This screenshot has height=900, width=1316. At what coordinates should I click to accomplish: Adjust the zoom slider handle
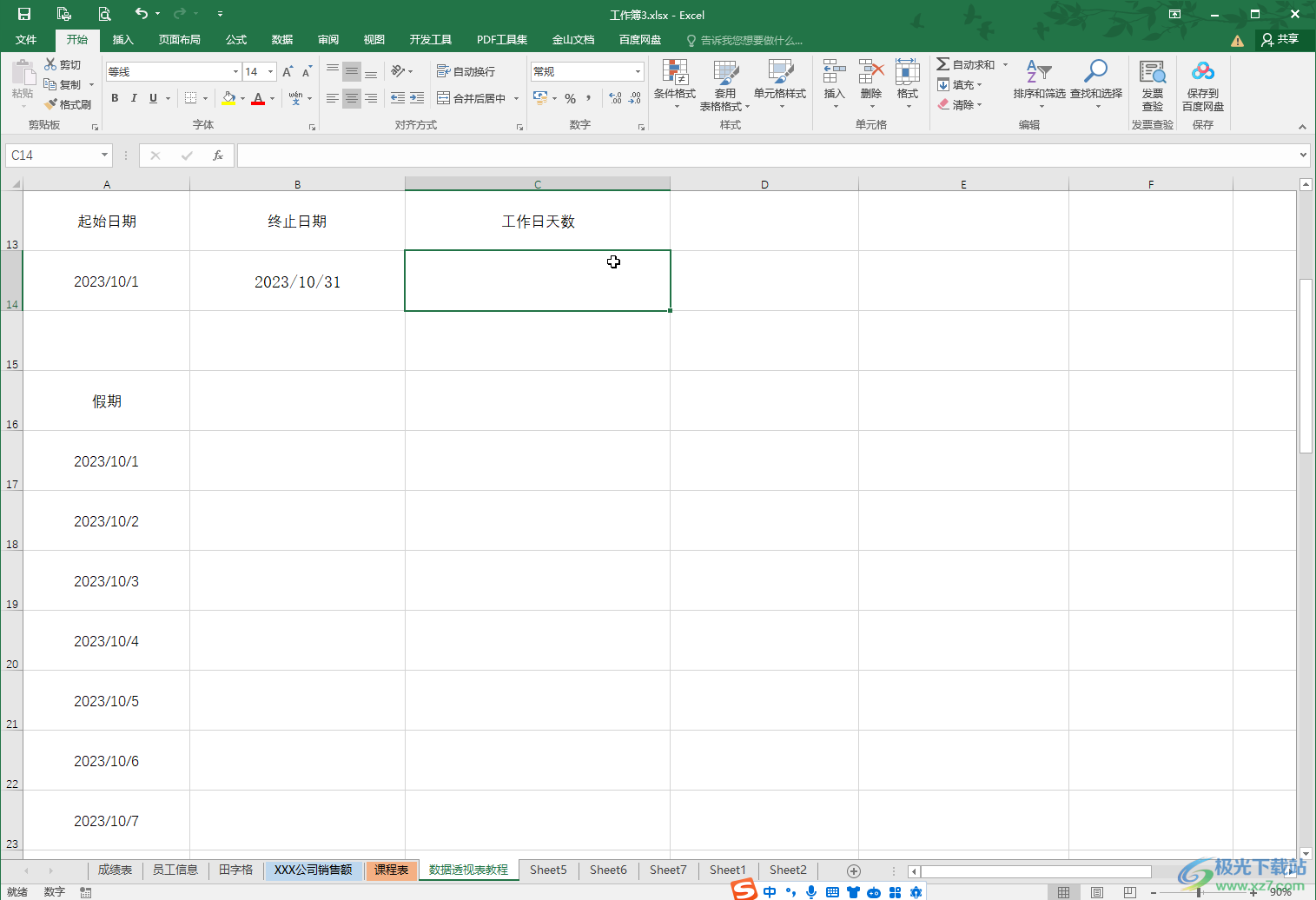point(1199,892)
